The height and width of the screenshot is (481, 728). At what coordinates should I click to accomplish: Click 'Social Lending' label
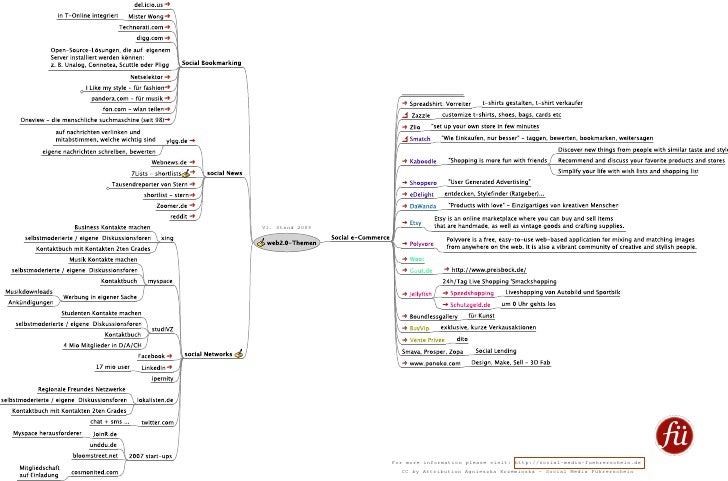click(x=495, y=351)
